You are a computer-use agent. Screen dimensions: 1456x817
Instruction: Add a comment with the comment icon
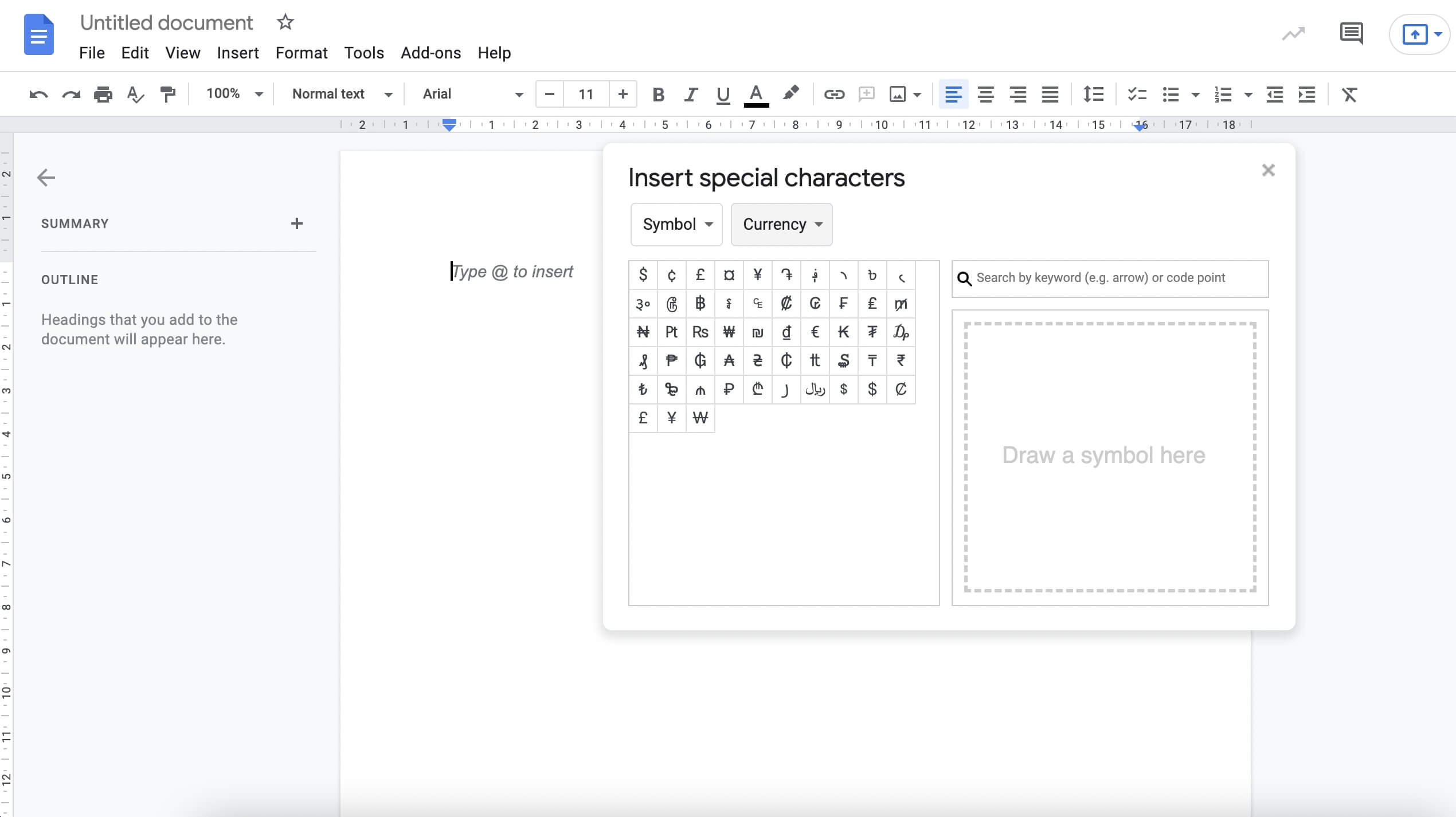(866, 94)
